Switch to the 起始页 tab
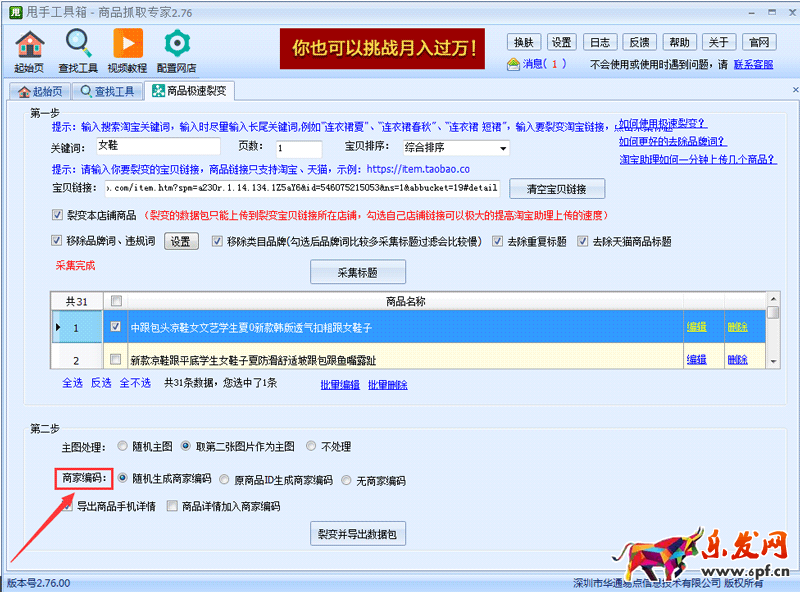 click(x=40, y=92)
